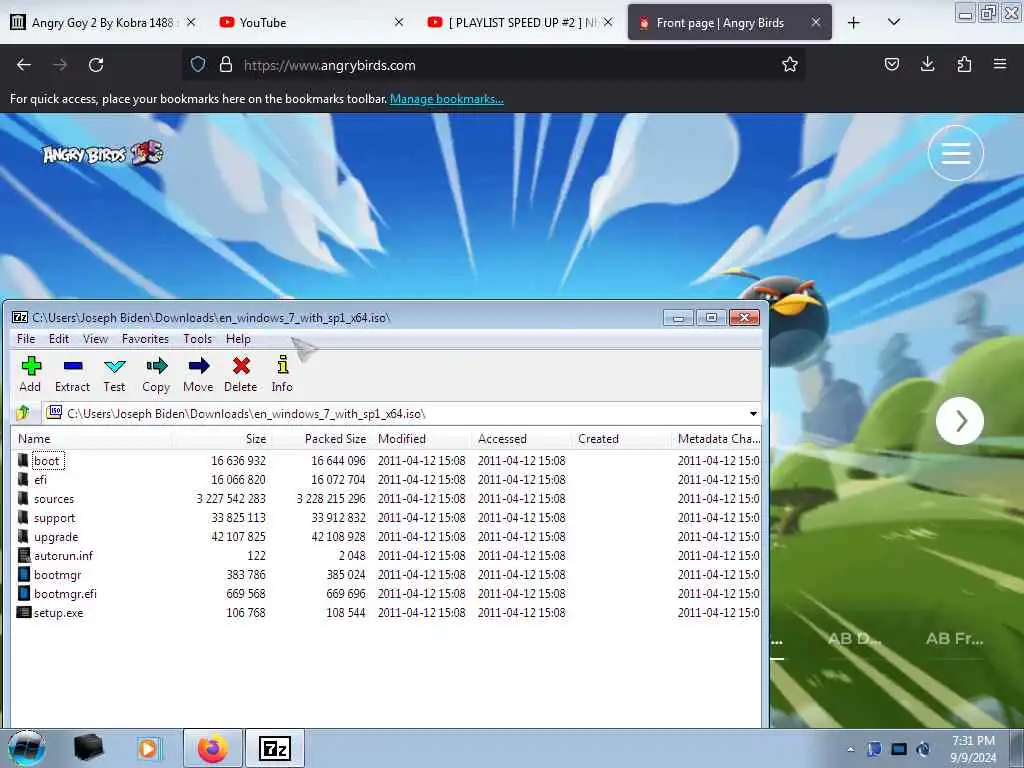Open a new browser tab
Screen dimensions: 1024x768
click(854, 22)
